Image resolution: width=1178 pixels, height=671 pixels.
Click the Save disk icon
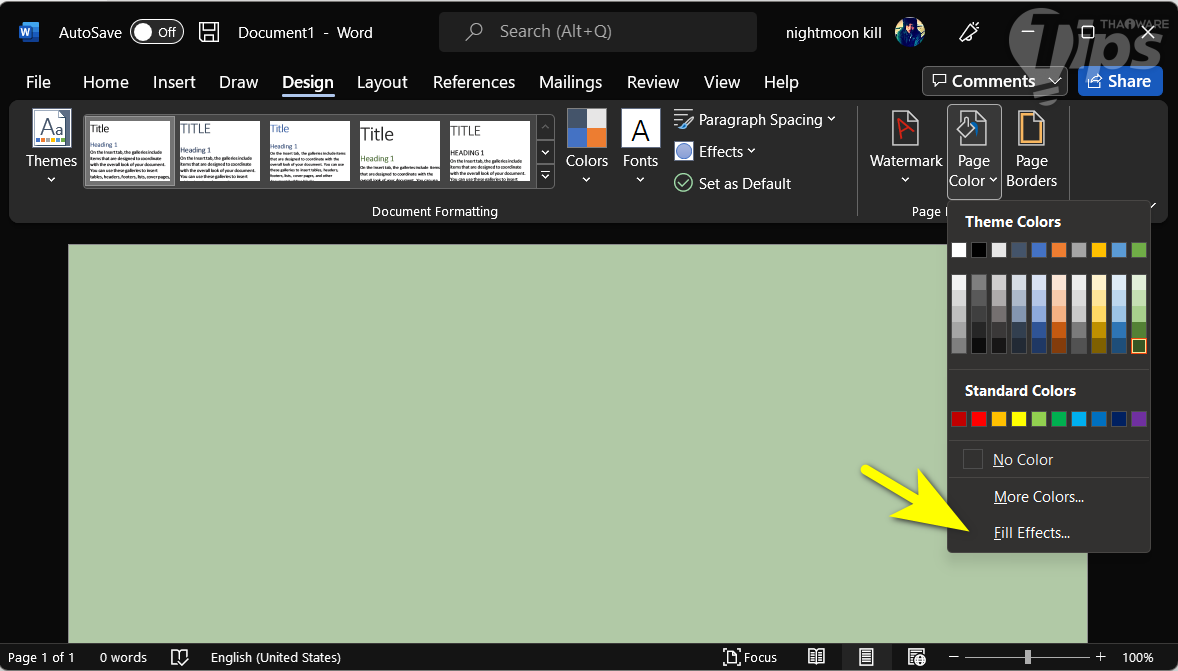(x=209, y=32)
